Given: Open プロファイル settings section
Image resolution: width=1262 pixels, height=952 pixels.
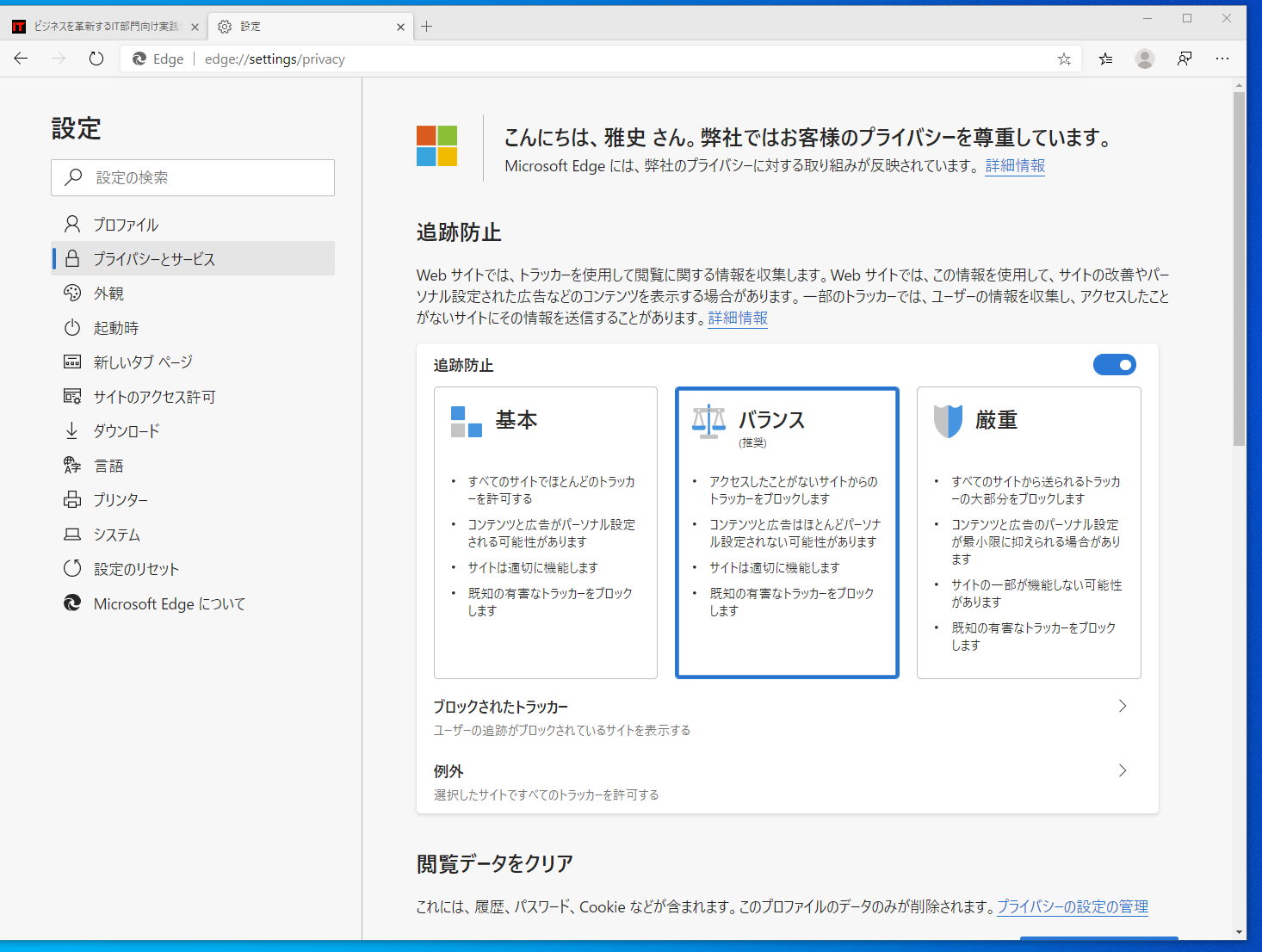Looking at the screenshot, I should coord(193,225).
